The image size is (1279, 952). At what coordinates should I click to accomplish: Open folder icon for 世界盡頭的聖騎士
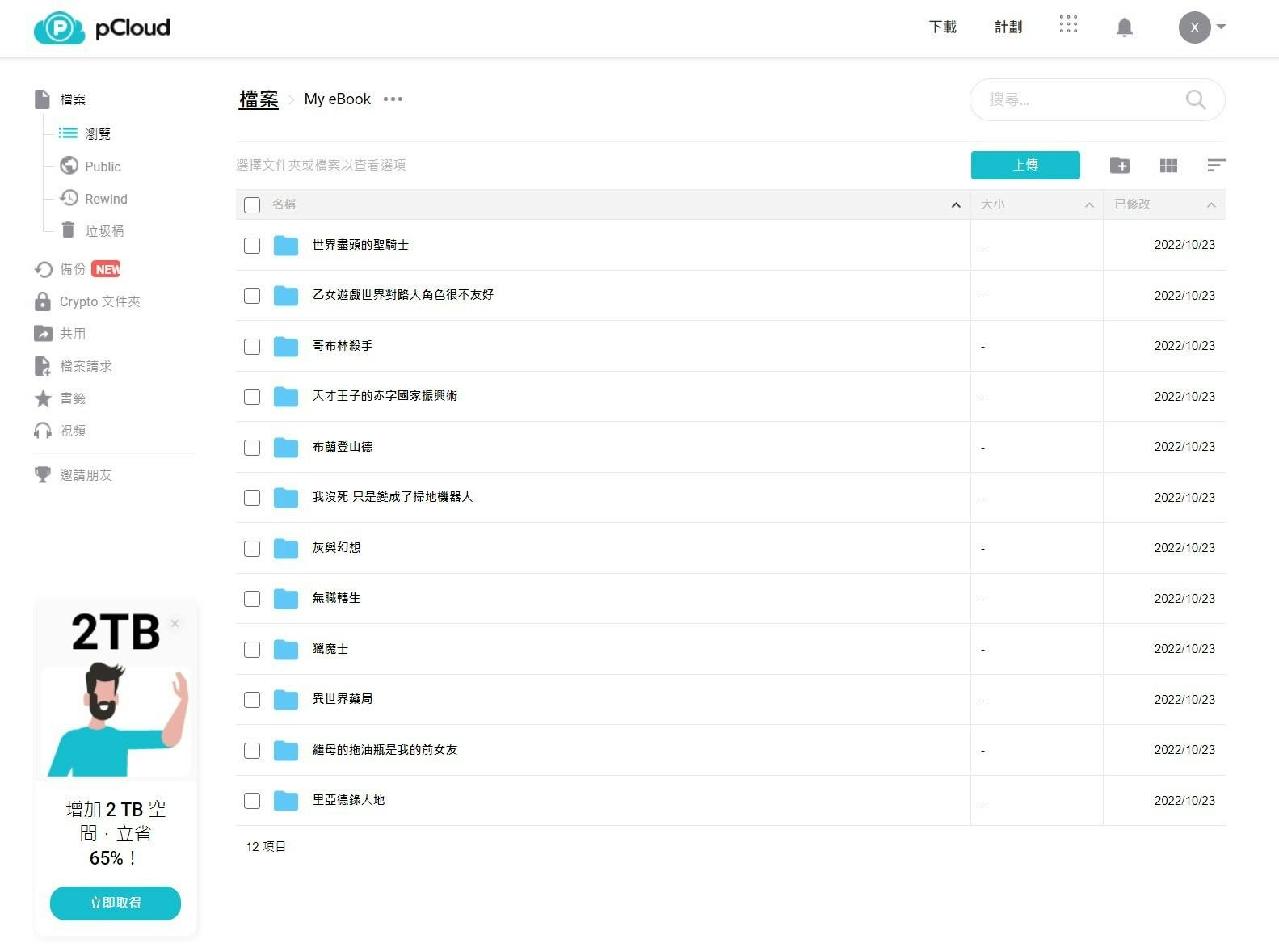[x=286, y=245]
